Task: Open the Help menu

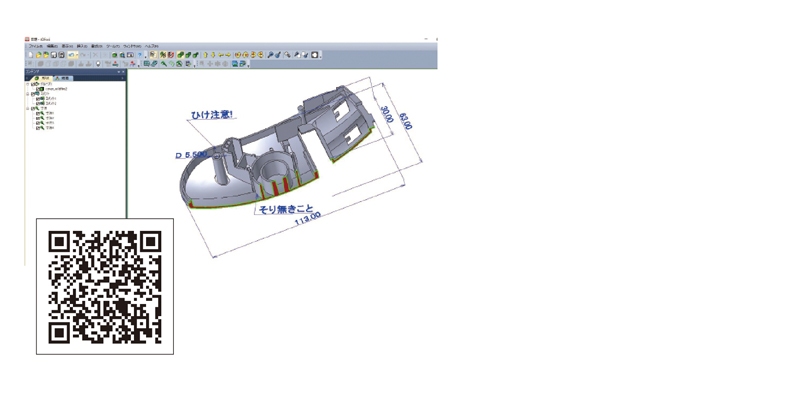Action: coord(151,46)
